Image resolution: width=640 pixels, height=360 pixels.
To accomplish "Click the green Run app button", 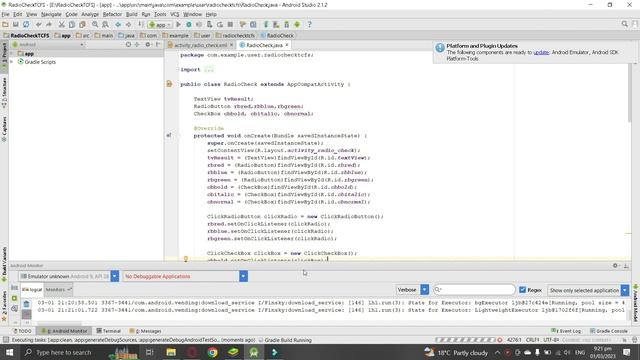I will pos(178,24).
